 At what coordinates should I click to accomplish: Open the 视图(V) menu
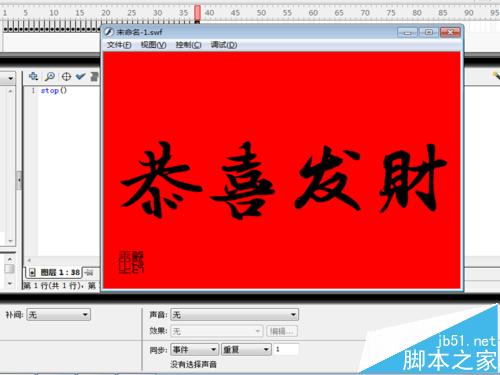[x=154, y=45]
